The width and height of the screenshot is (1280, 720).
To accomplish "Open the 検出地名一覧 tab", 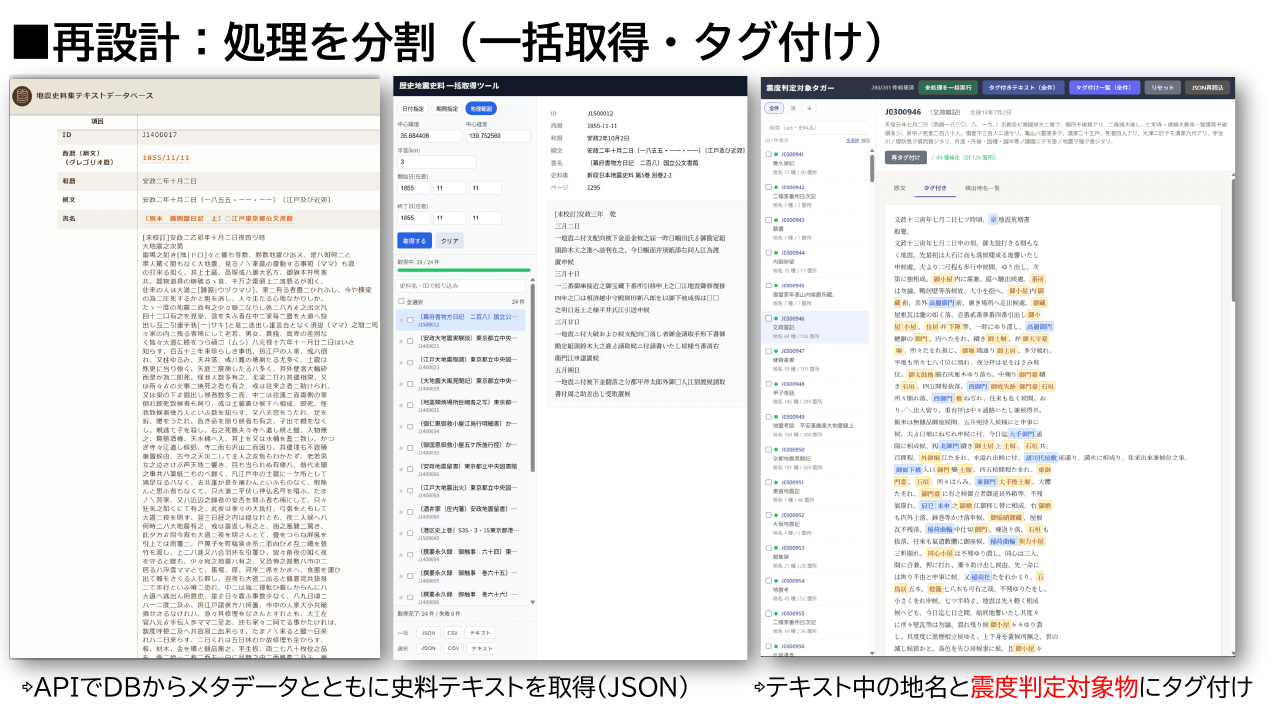I will 982,187.
